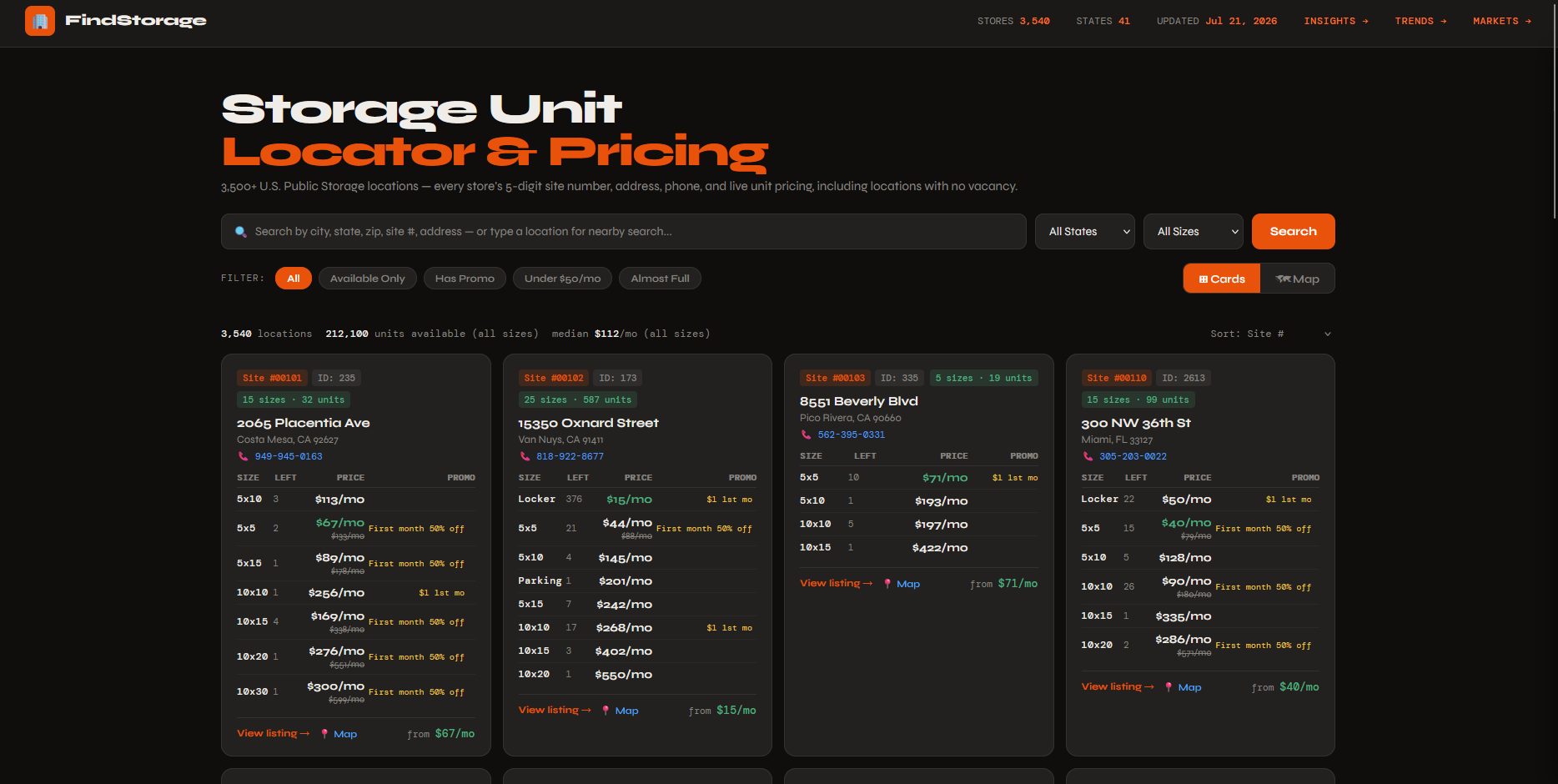Click the Site #00101 badge

coord(273,378)
